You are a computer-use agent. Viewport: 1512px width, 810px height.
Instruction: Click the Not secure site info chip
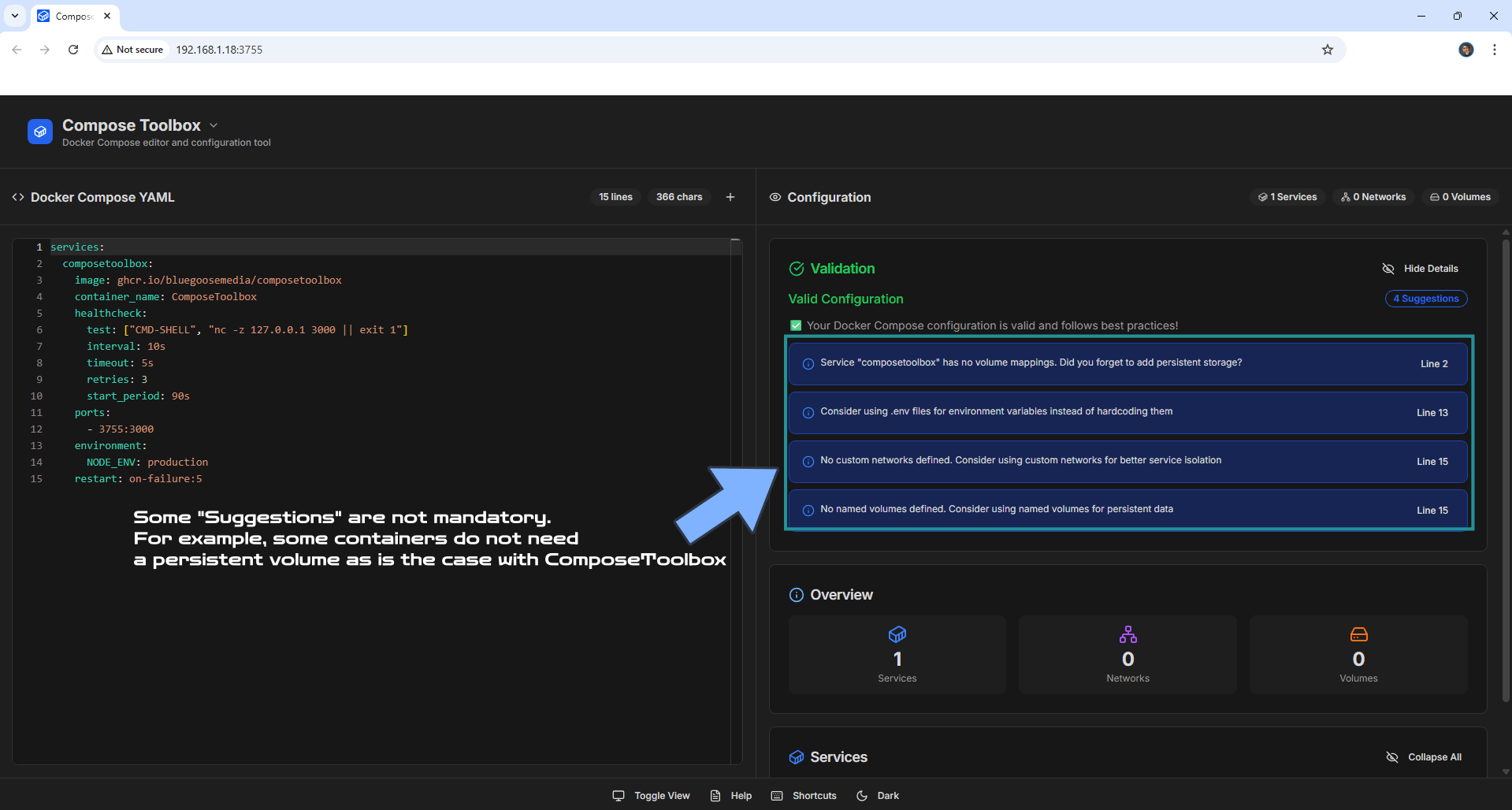132,50
